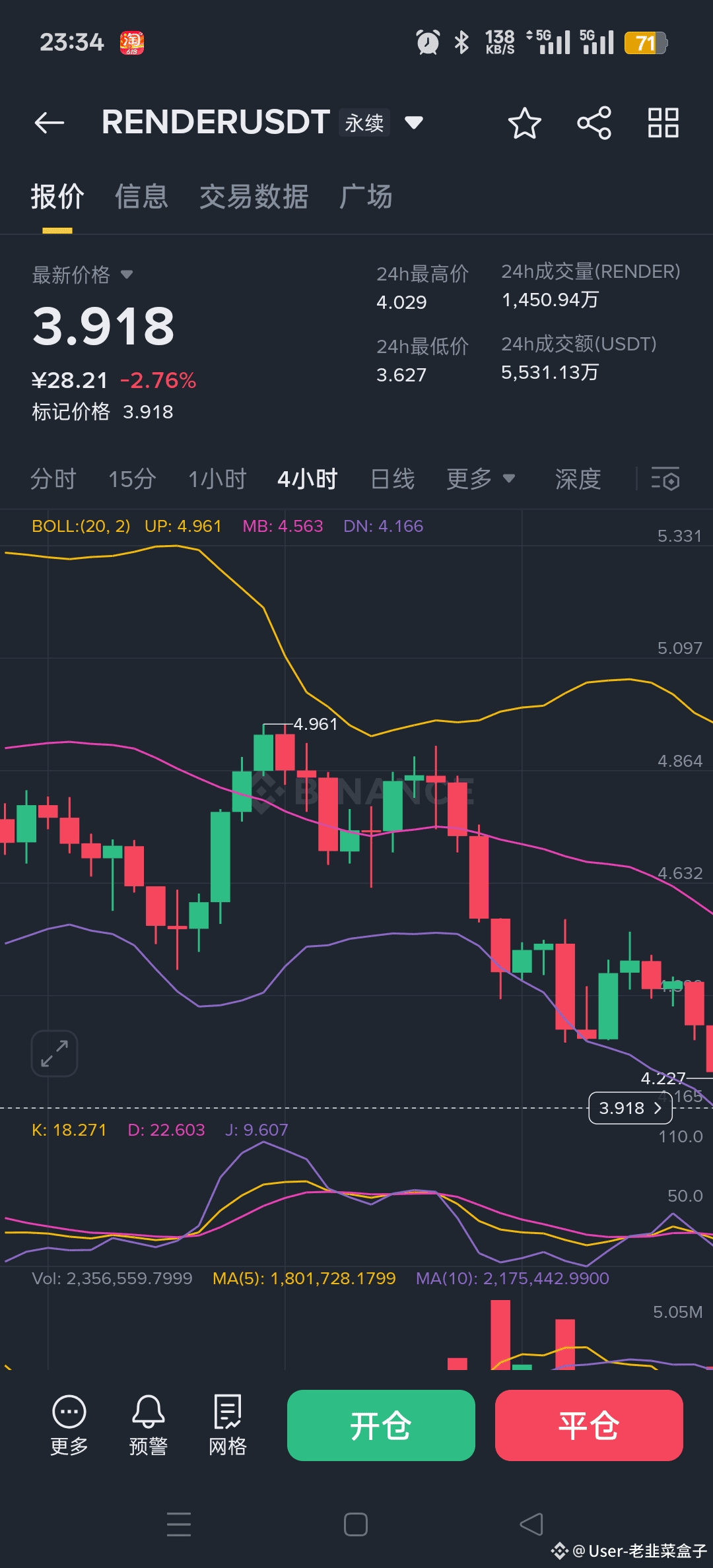Viewport: 713px width, 1568px height.
Task: Open the four-square grid menu icon
Action: click(663, 123)
